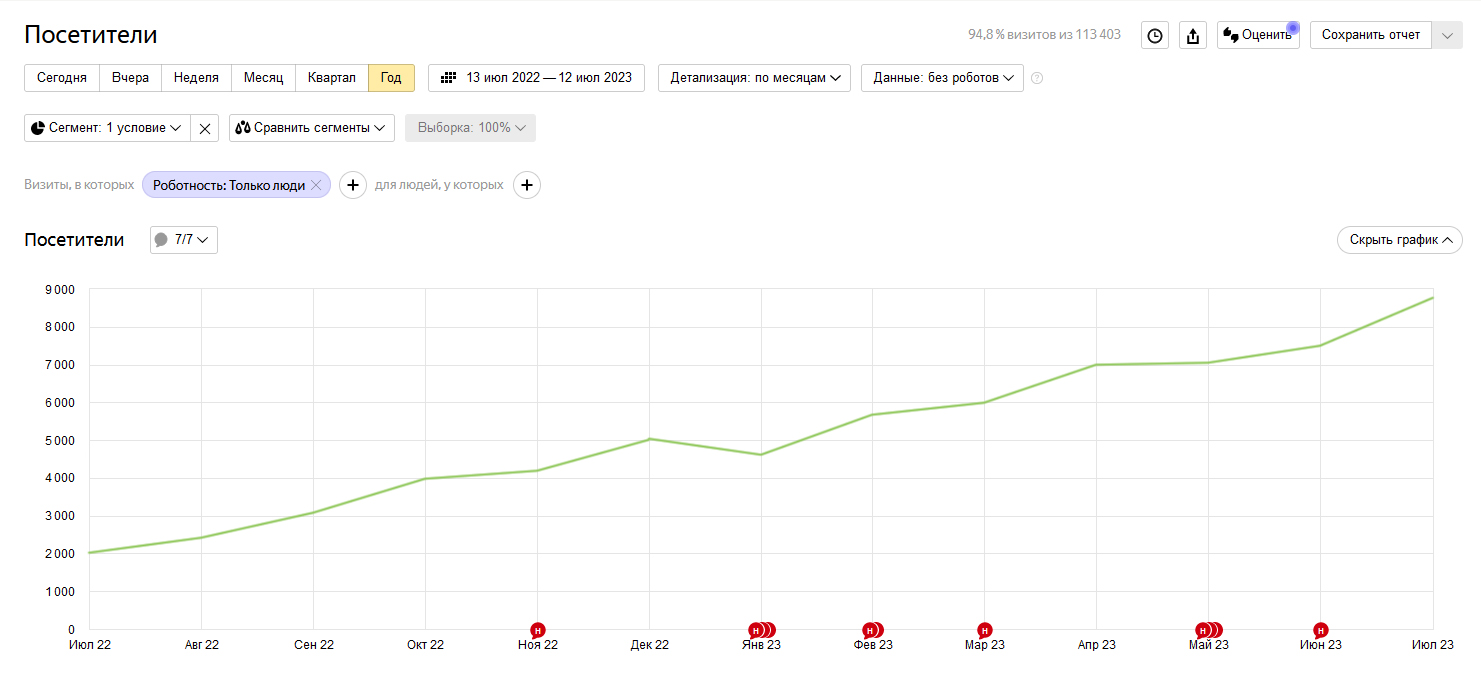Click the help question mark icon
The image size is (1481, 700).
1037,78
